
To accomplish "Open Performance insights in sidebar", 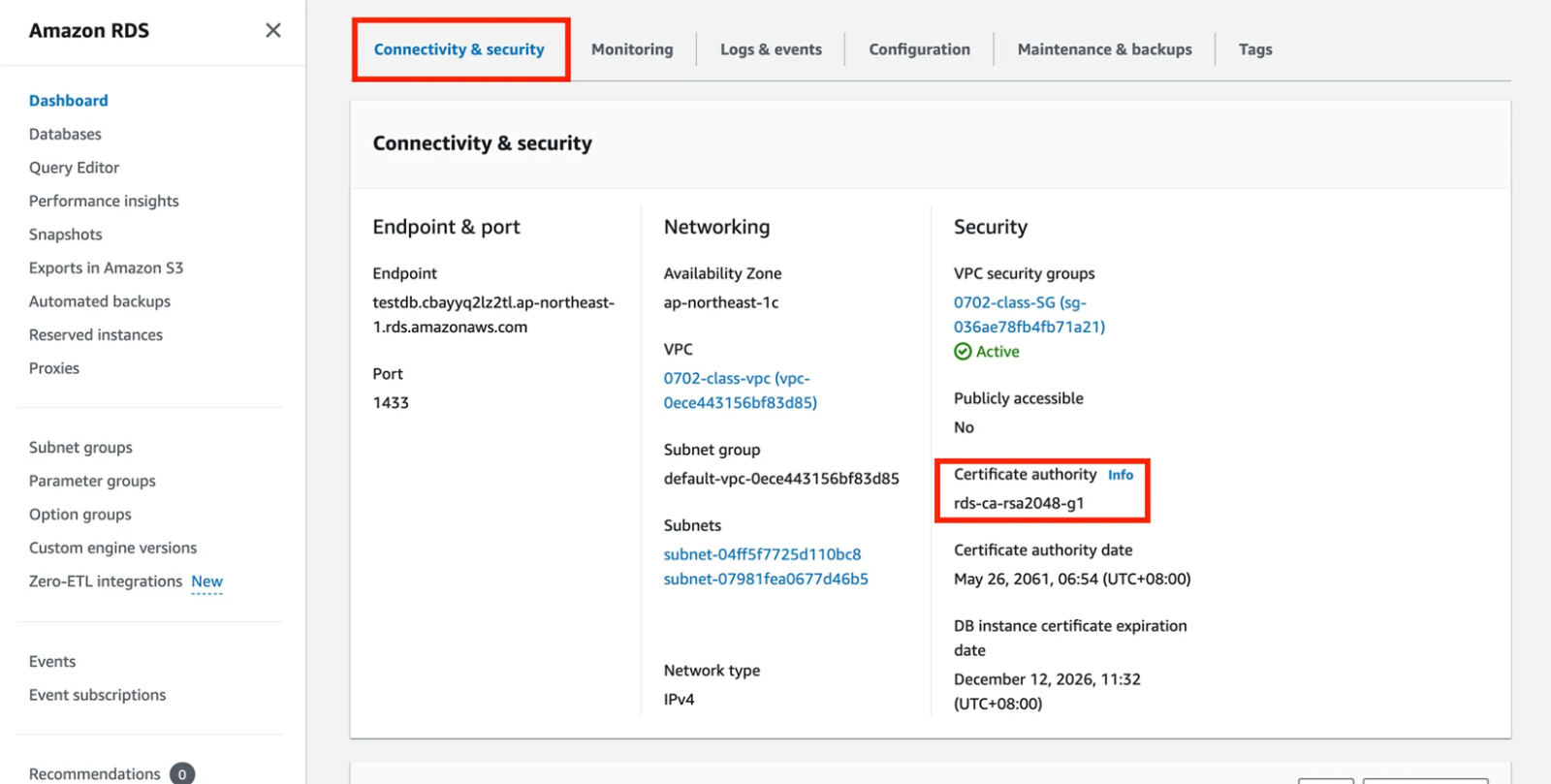I will tap(104, 201).
